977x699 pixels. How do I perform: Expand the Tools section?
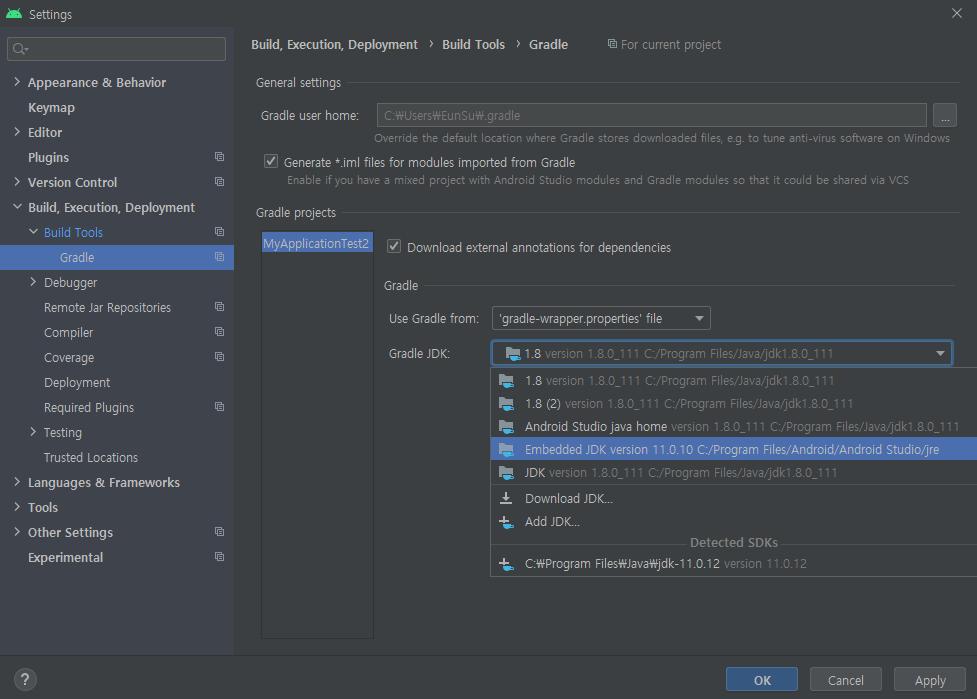pyautogui.click(x=17, y=506)
